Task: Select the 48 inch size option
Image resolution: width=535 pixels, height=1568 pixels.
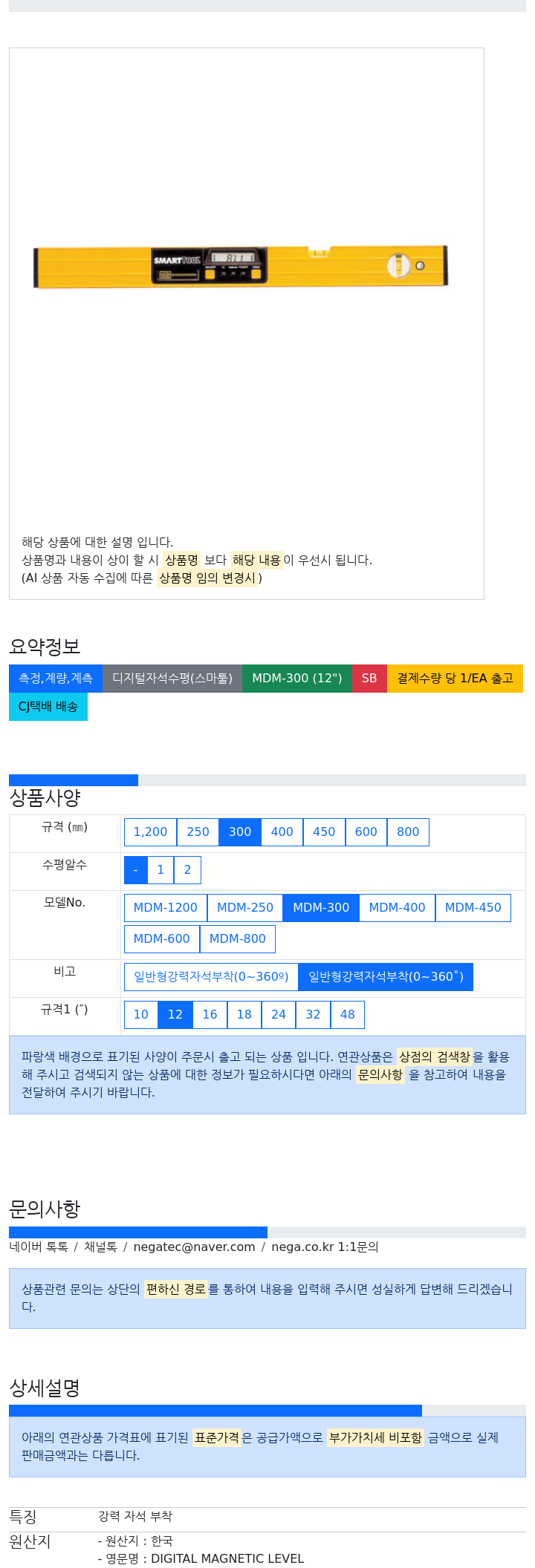Action: click(x=347, y=1014)
